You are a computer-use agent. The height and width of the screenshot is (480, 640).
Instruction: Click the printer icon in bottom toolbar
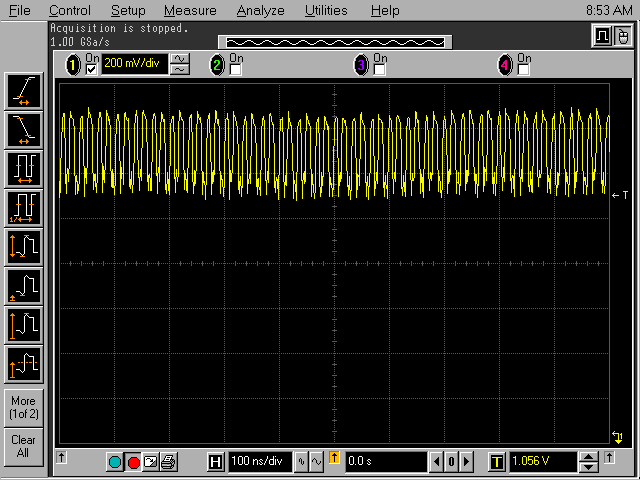[x=168, y=462]
